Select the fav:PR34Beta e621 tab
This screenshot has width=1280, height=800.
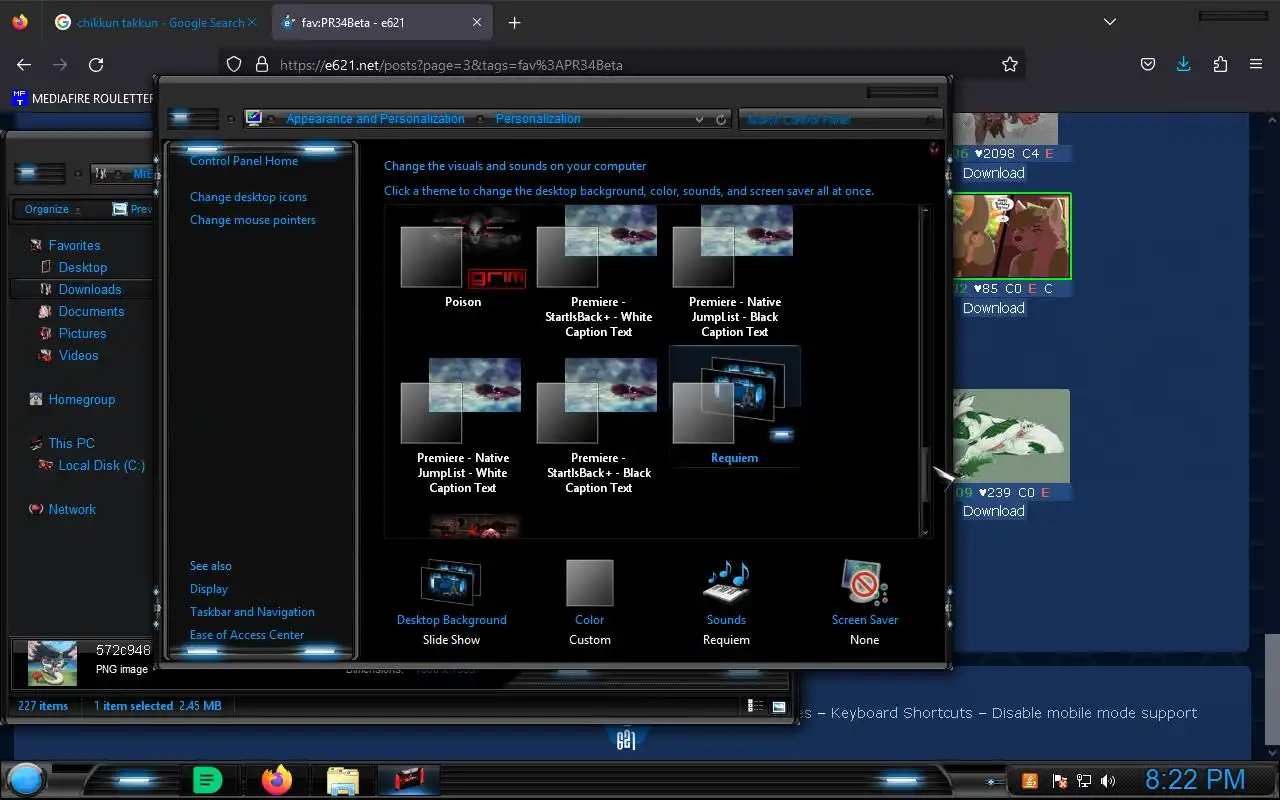click(x=380, y=22)
